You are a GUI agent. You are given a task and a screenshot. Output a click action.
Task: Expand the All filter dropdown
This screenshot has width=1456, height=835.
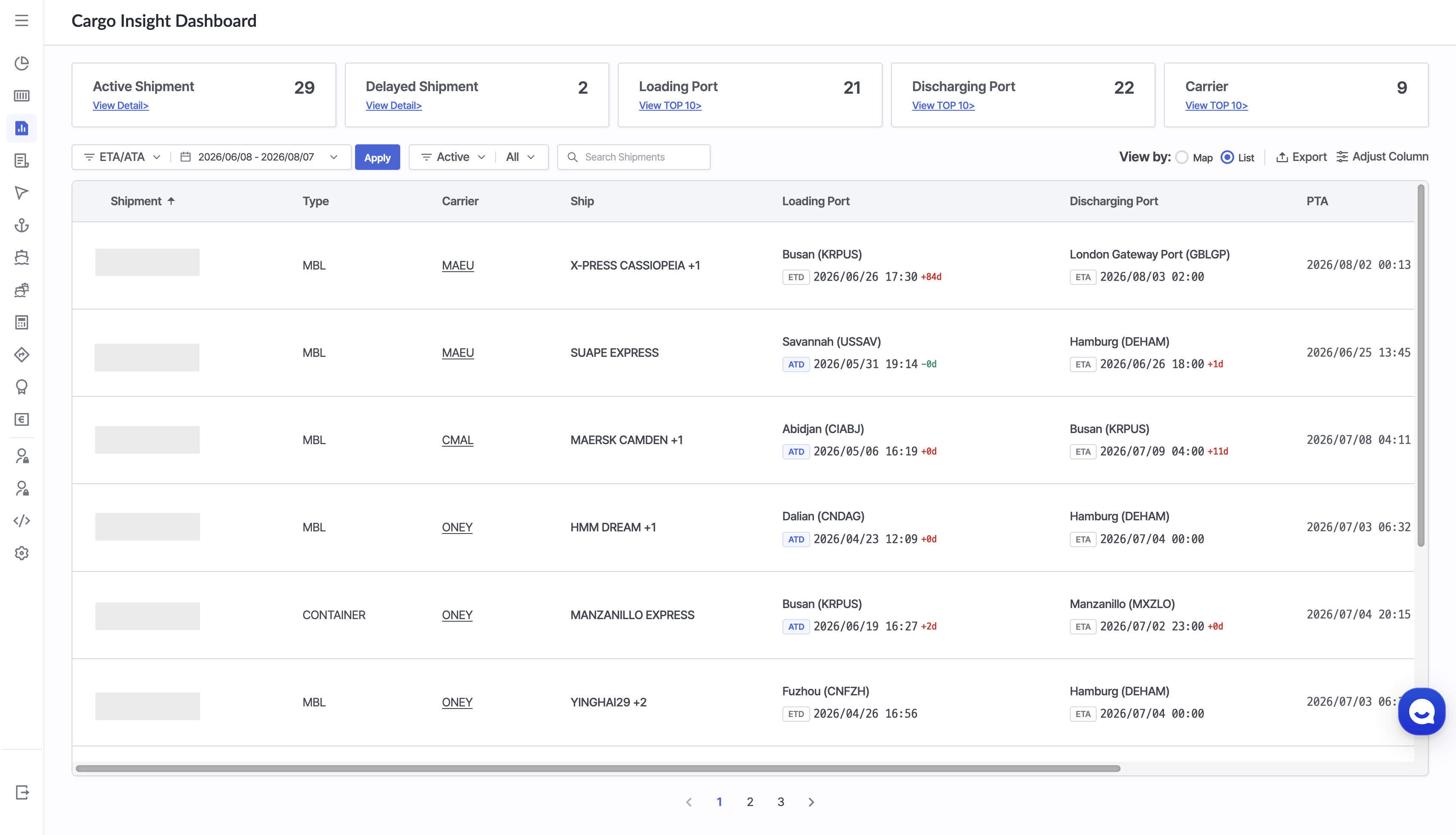(521, 157)
